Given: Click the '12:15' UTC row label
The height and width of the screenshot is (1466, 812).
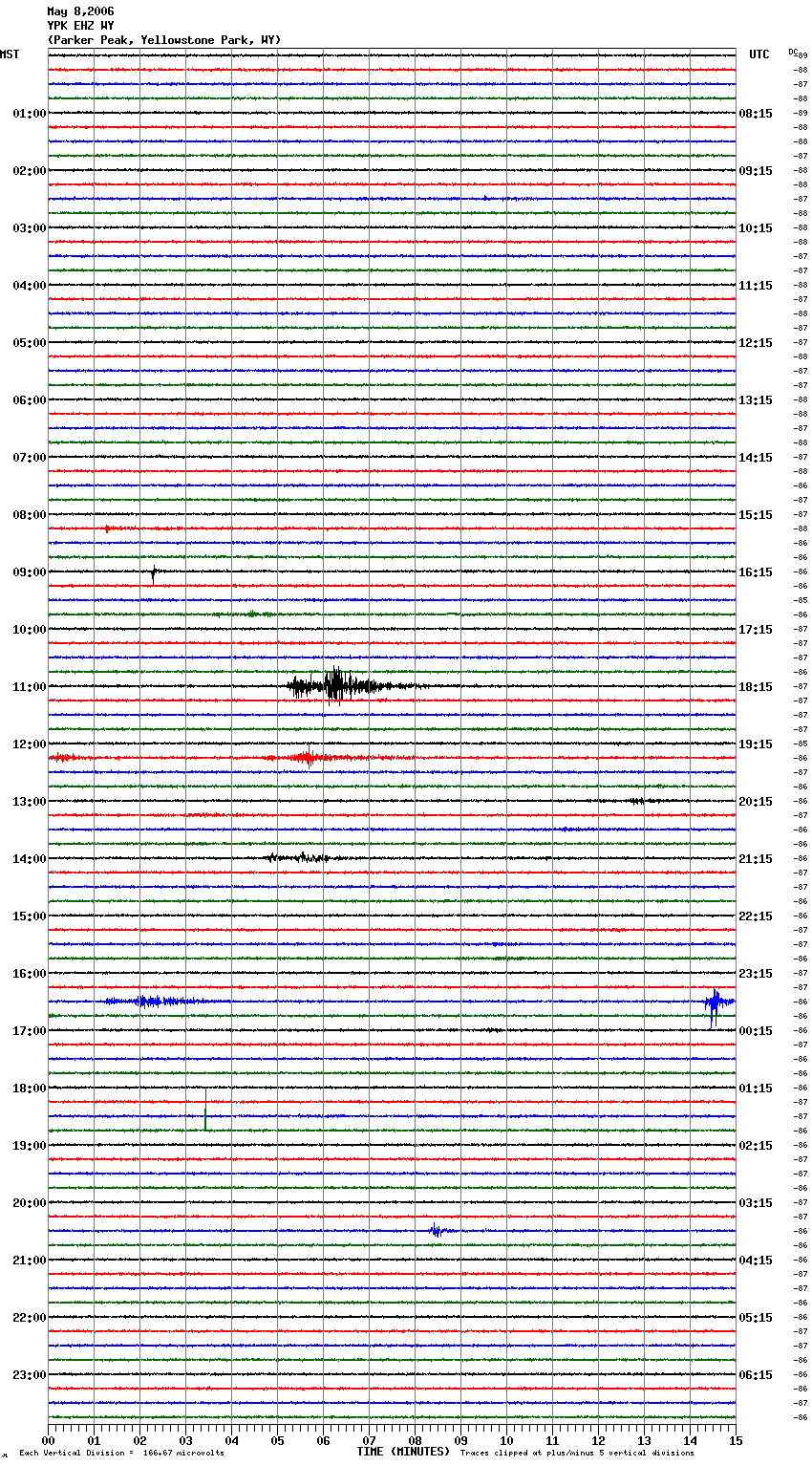Looking at the screenshot, I should pos(756,343).
